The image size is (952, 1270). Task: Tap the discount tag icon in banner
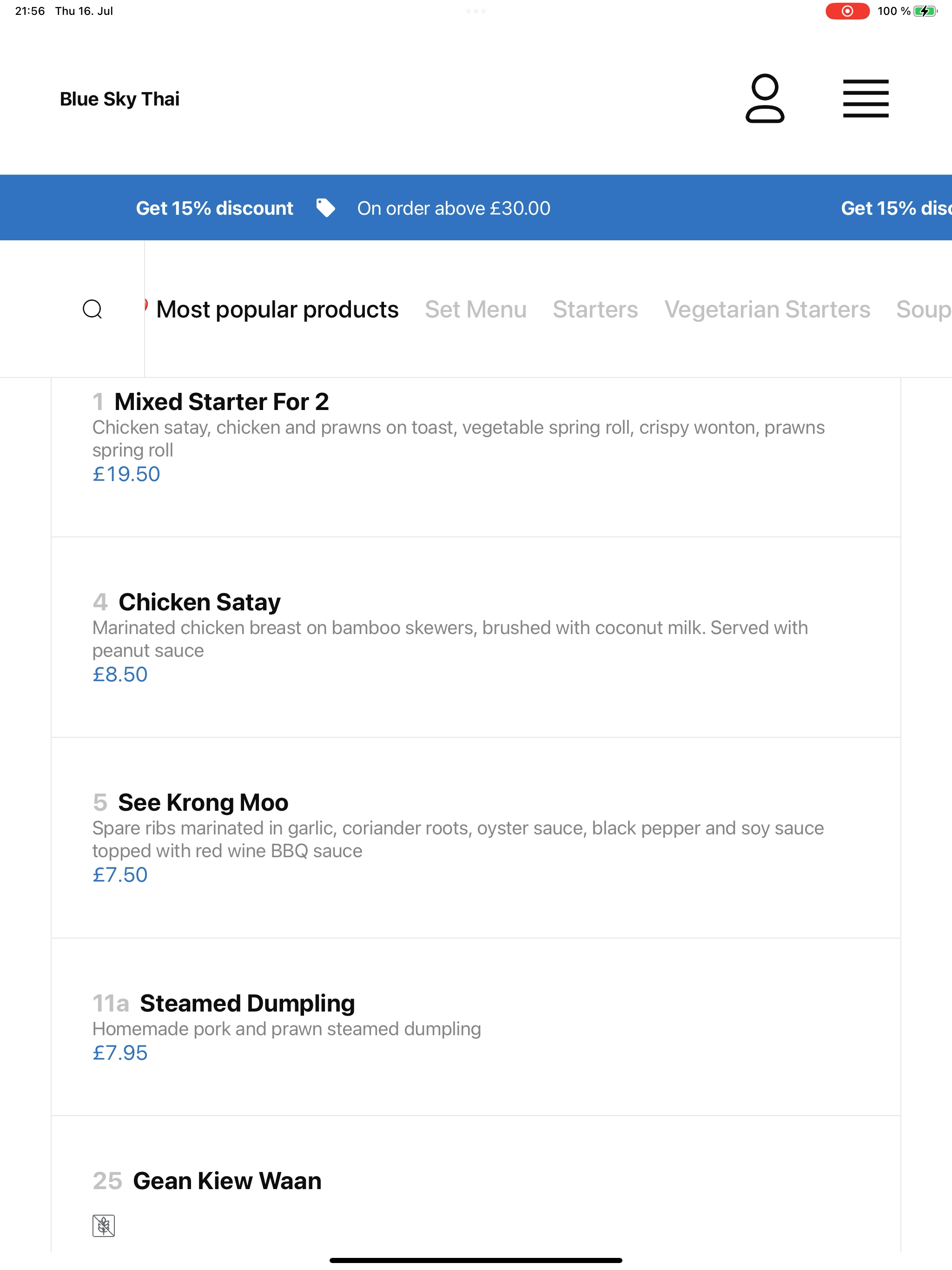point(325,208)
